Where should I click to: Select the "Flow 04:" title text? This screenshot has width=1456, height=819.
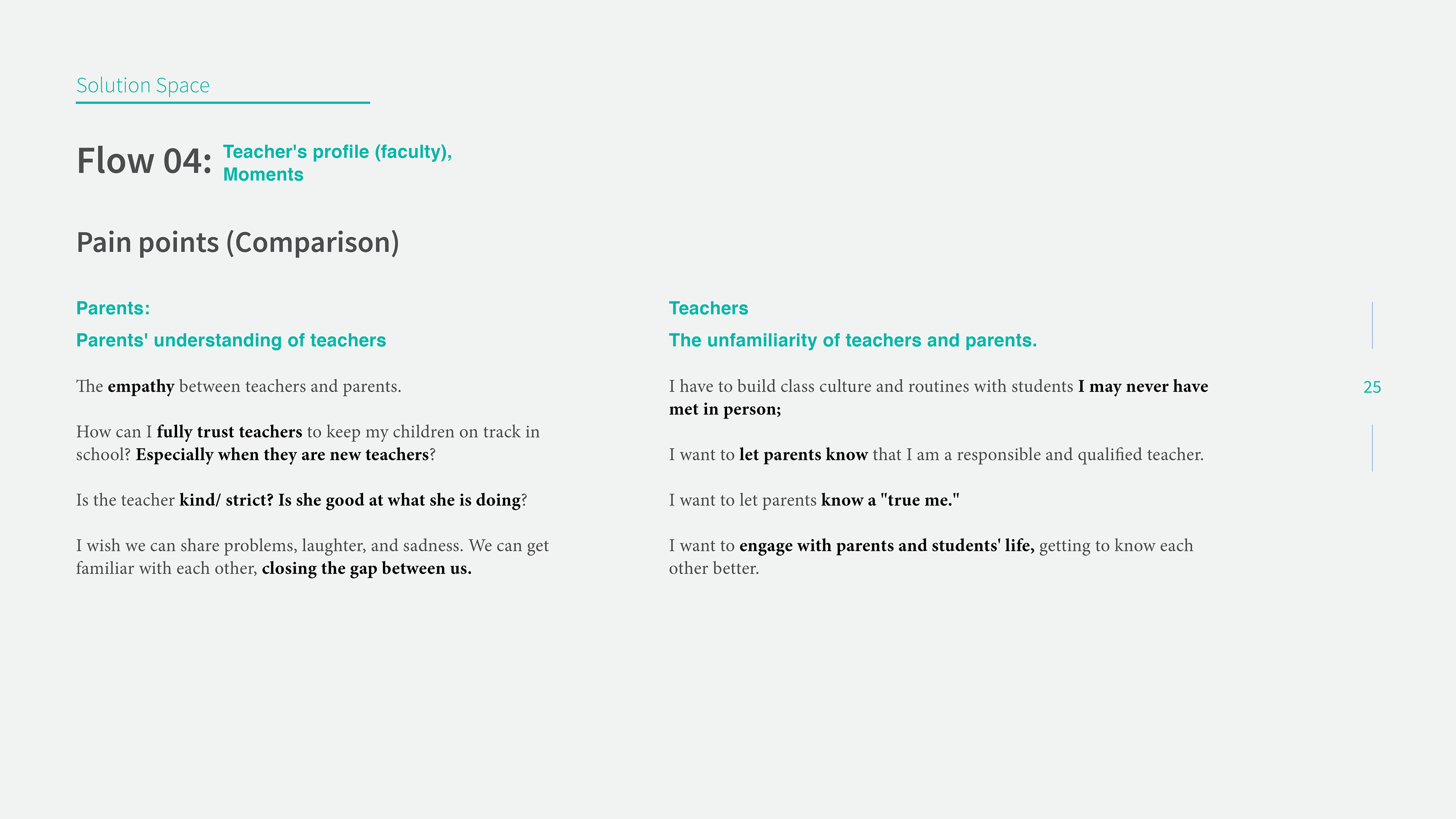pos(144,160)
